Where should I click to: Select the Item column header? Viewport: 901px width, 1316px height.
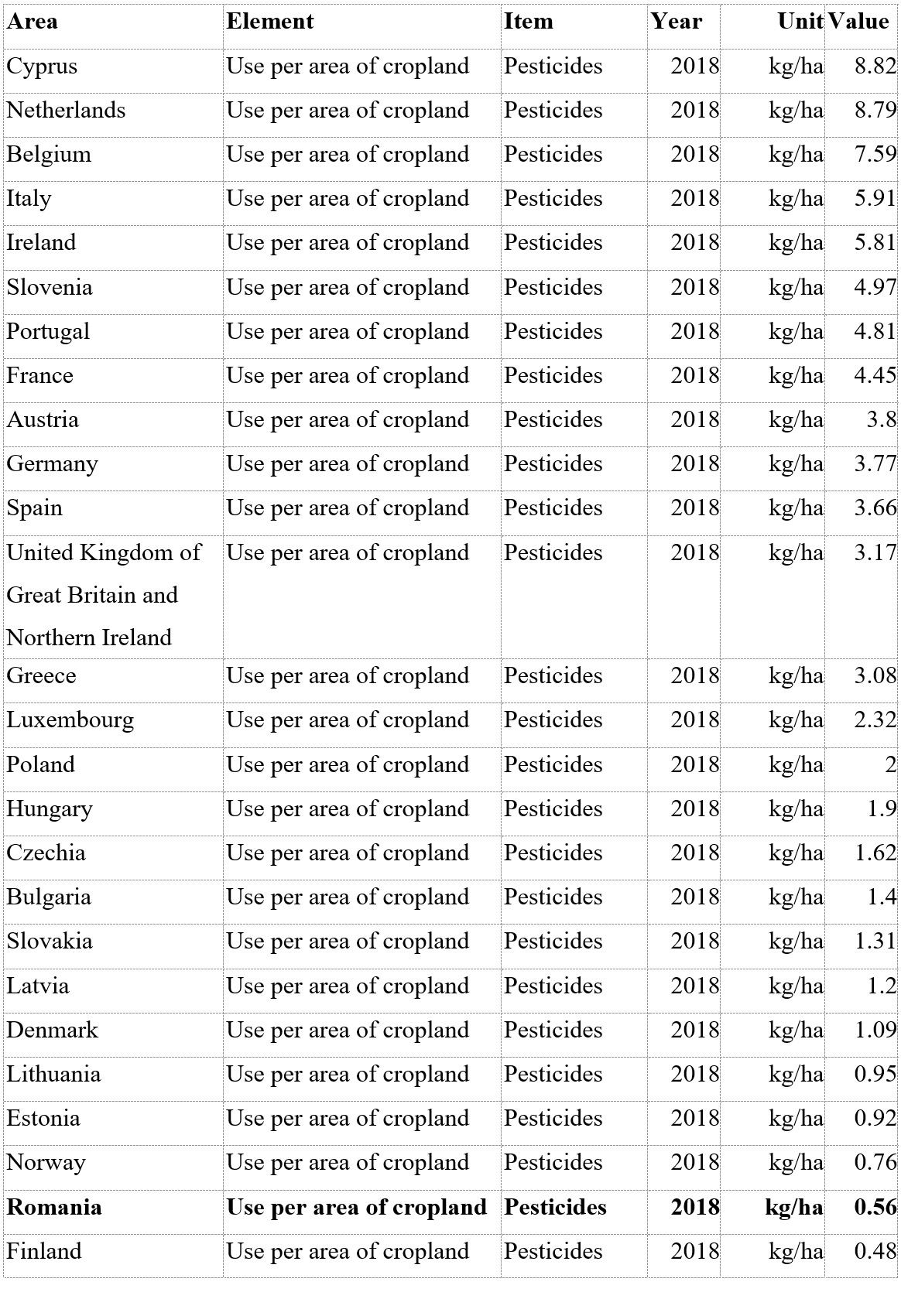[x=529, y=21]
